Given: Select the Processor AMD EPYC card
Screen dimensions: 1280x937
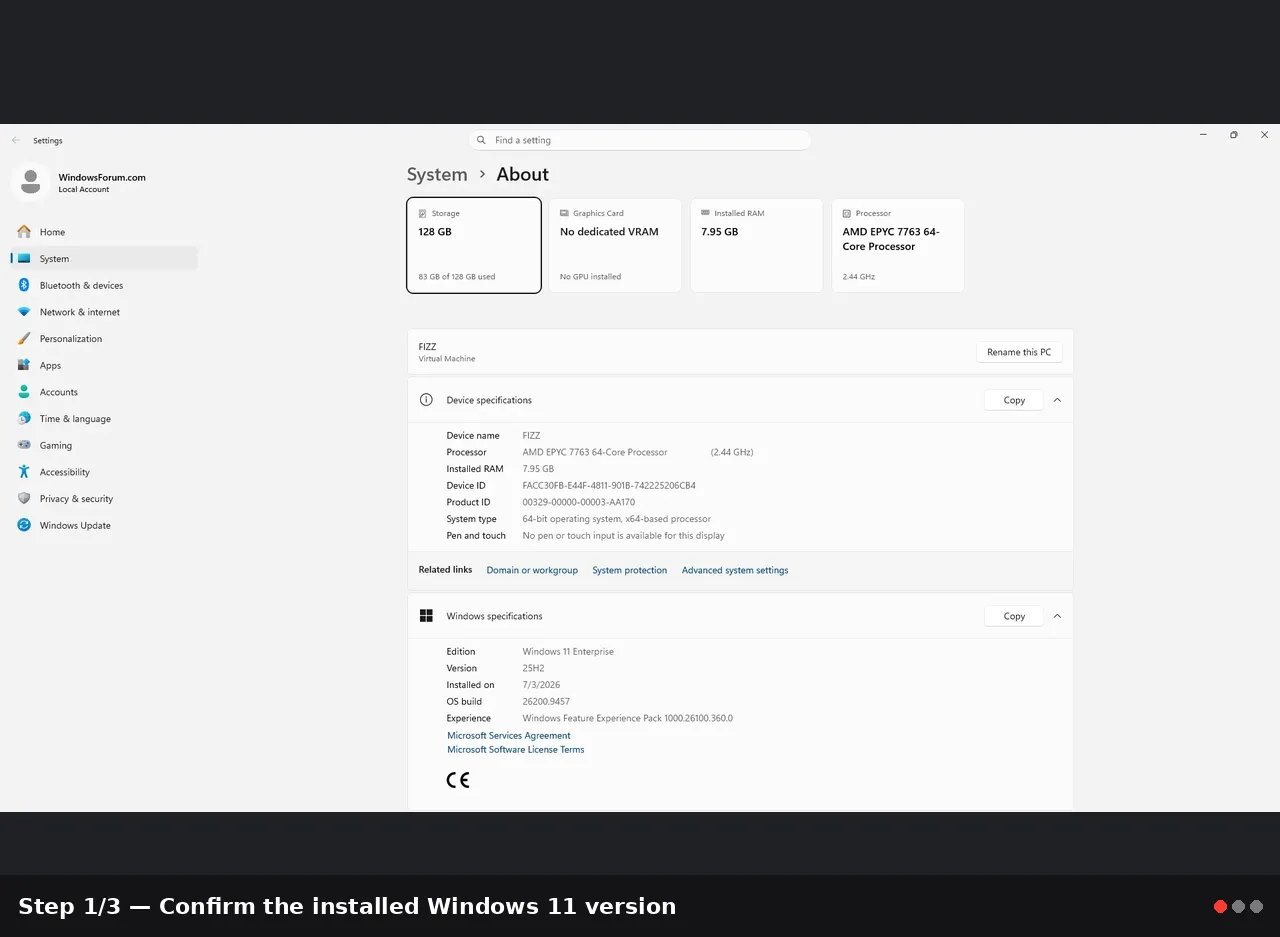Looking at the screenshot, I should pos(898,245).
